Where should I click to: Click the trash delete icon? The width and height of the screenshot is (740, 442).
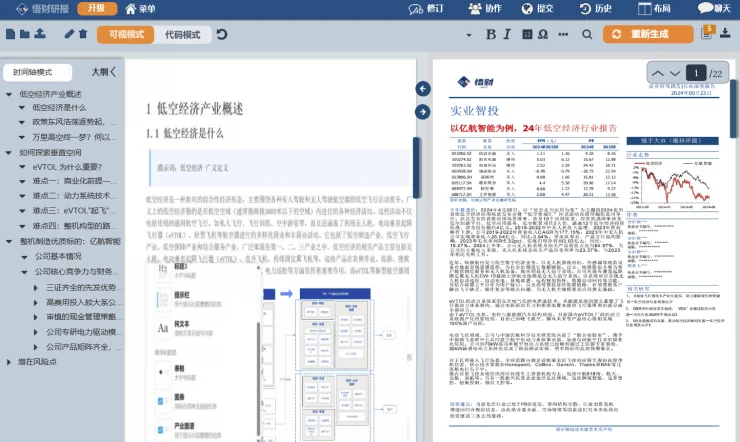point(83,34)
